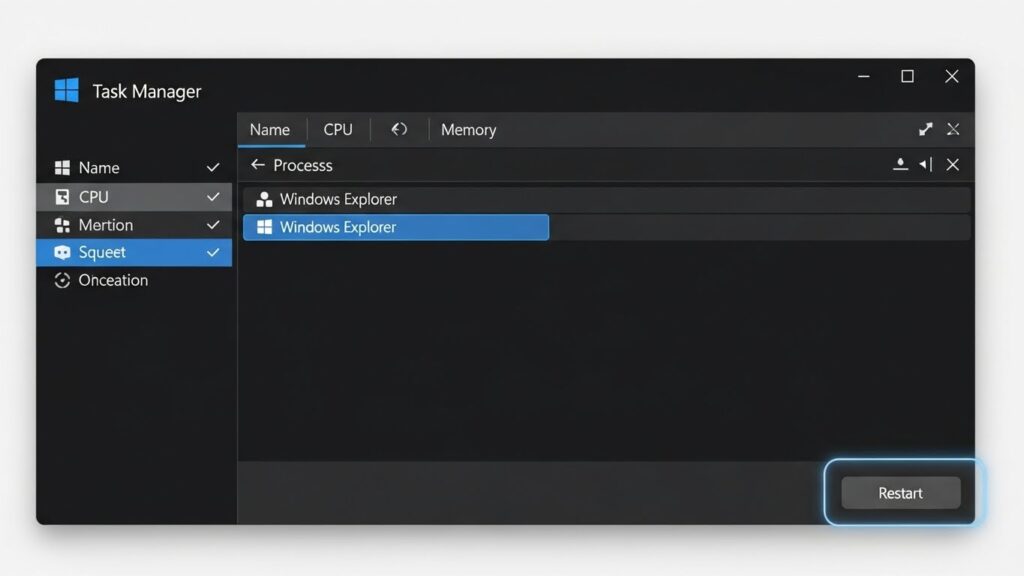Screen dimensions: 1024x576
Task: Select the circular arrow history tab
Action: tap(399, 129)
